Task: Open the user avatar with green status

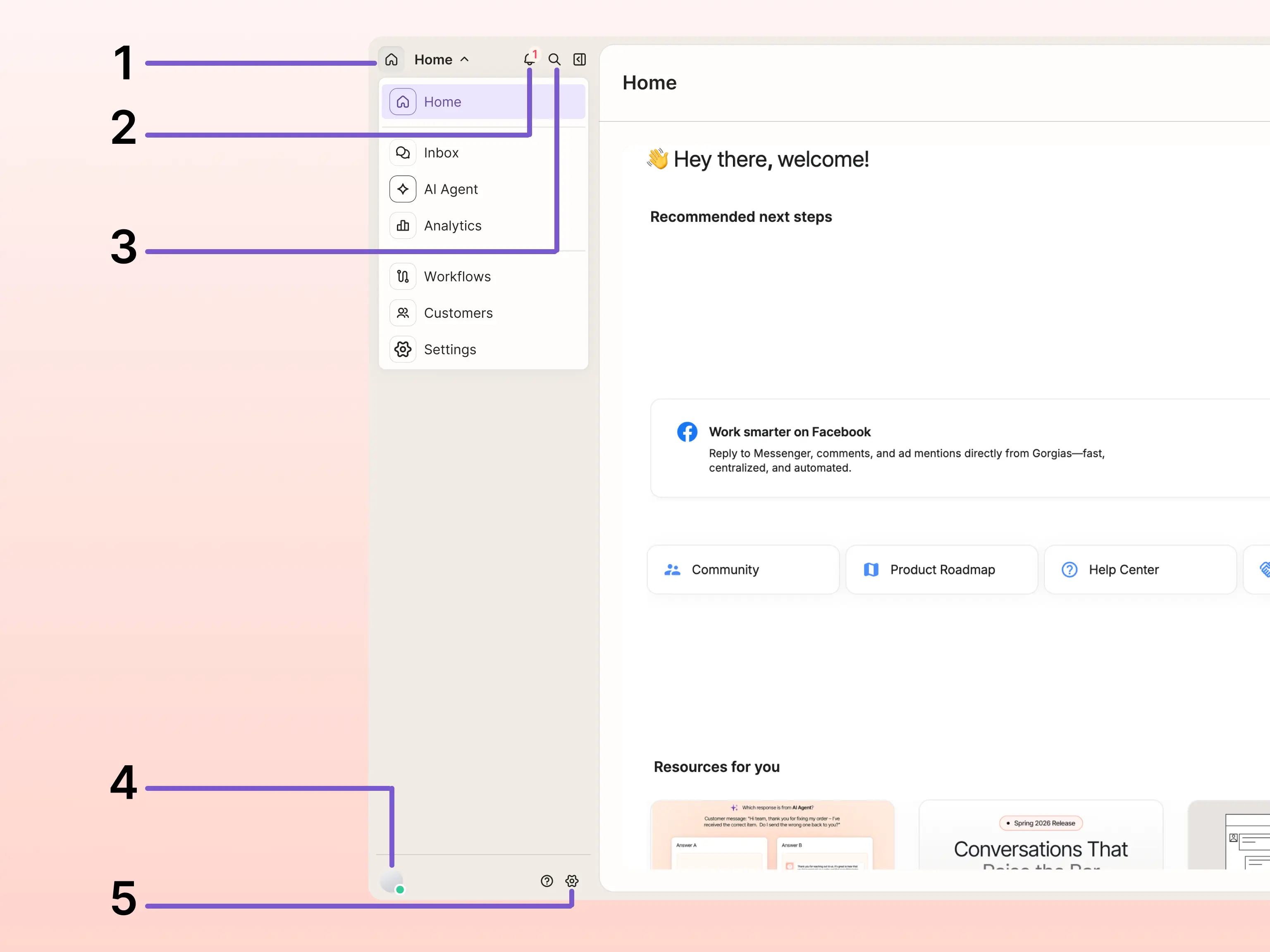Action: click(x=392, y=882)
